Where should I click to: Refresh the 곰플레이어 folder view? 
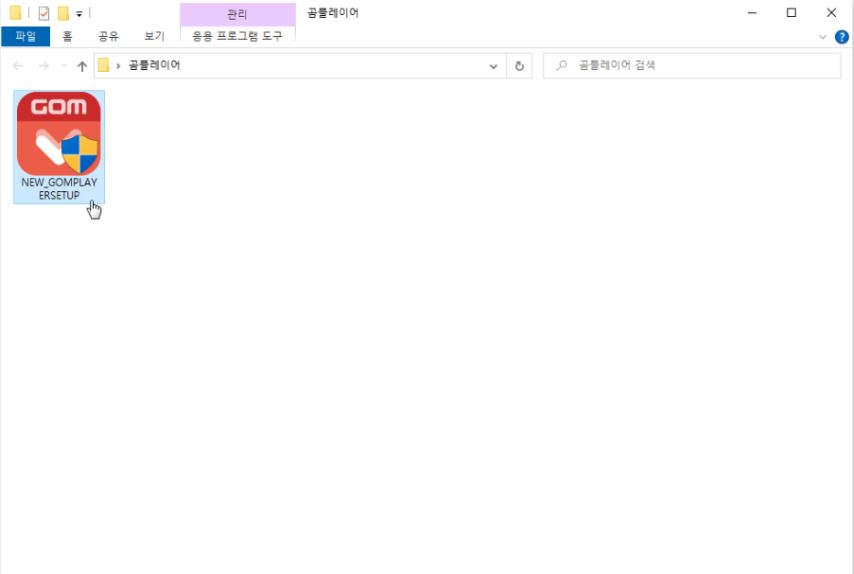click(519, 66)
